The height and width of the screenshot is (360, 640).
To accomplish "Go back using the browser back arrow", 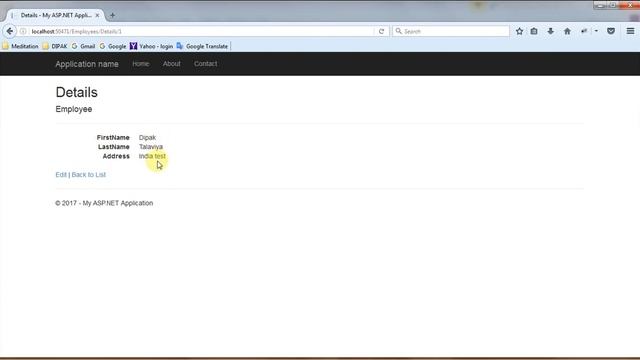I will pos(10,31).
